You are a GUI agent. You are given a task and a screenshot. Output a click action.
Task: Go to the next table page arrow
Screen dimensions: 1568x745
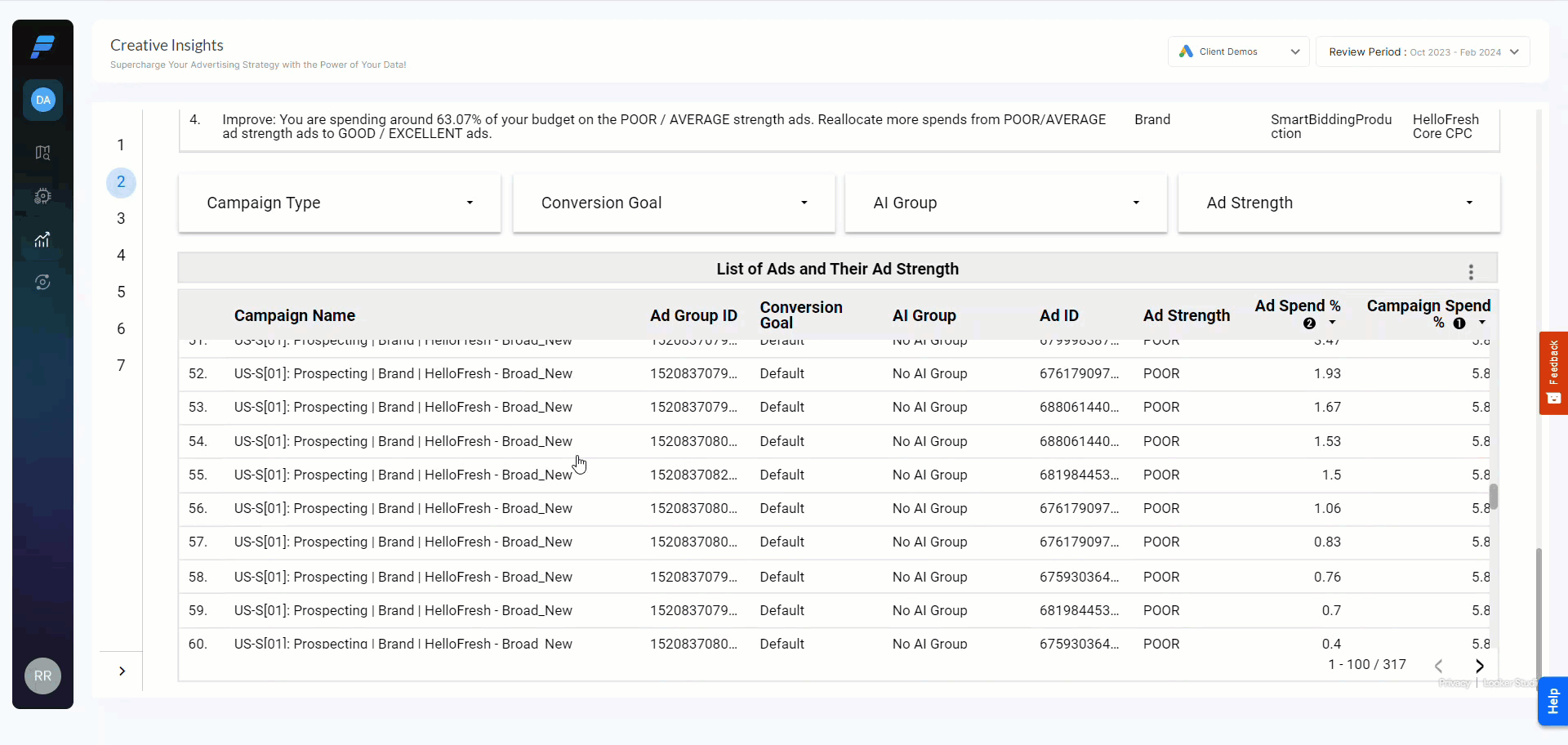[1479, 666]
